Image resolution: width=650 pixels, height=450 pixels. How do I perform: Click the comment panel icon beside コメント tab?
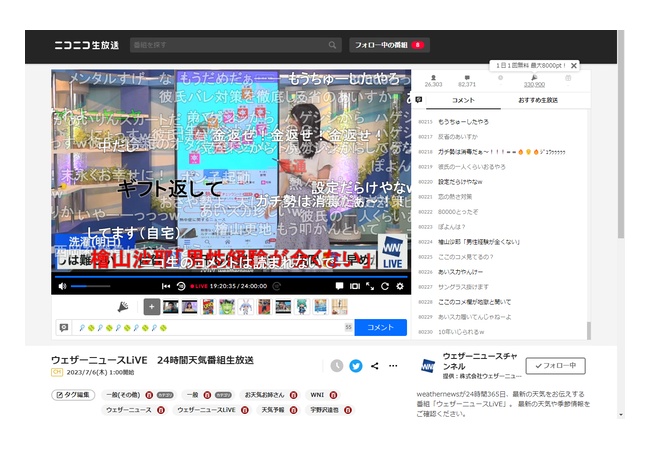pyautogui.click(x=419, y=100)
